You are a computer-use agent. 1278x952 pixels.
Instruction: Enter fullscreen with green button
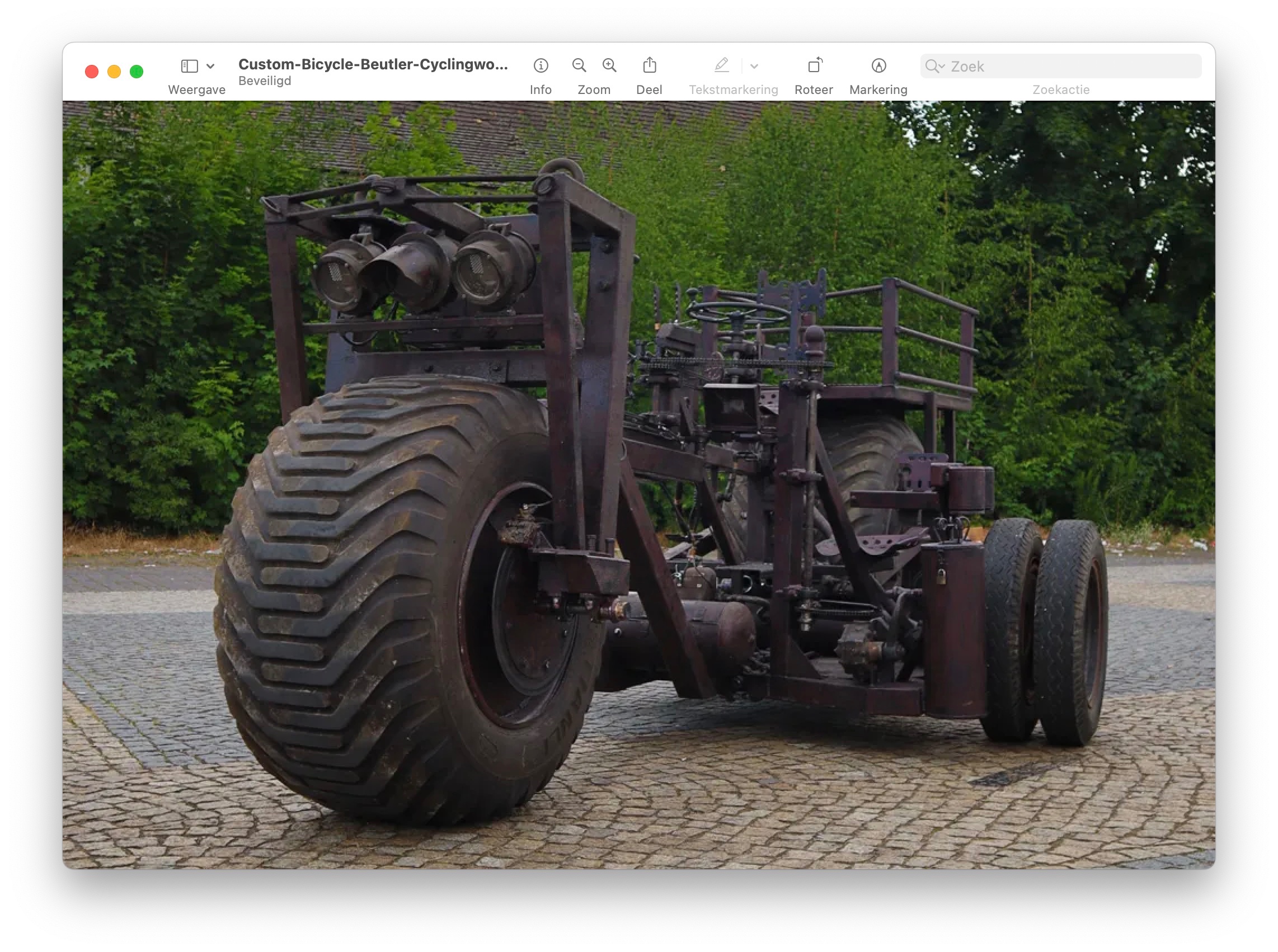[137, 72]
